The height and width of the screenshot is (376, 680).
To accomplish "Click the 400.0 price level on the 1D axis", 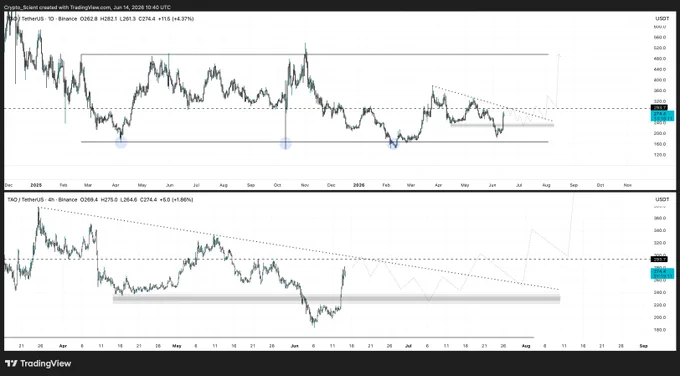I will 659,80.
